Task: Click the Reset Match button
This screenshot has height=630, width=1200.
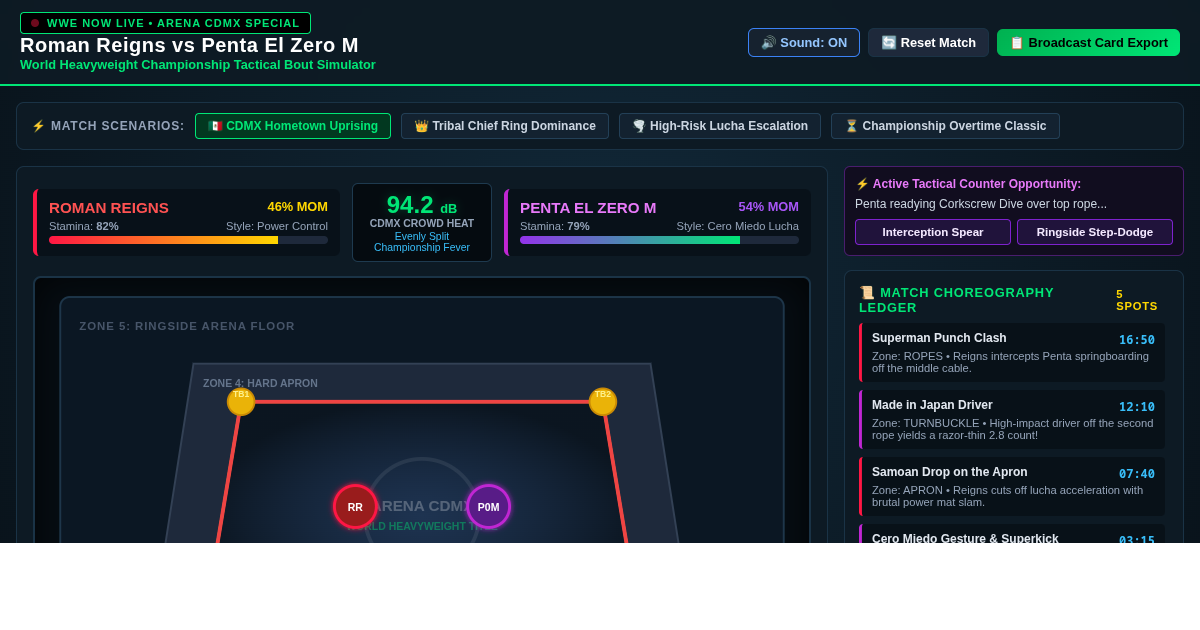Action: click(x=928, y=42)
